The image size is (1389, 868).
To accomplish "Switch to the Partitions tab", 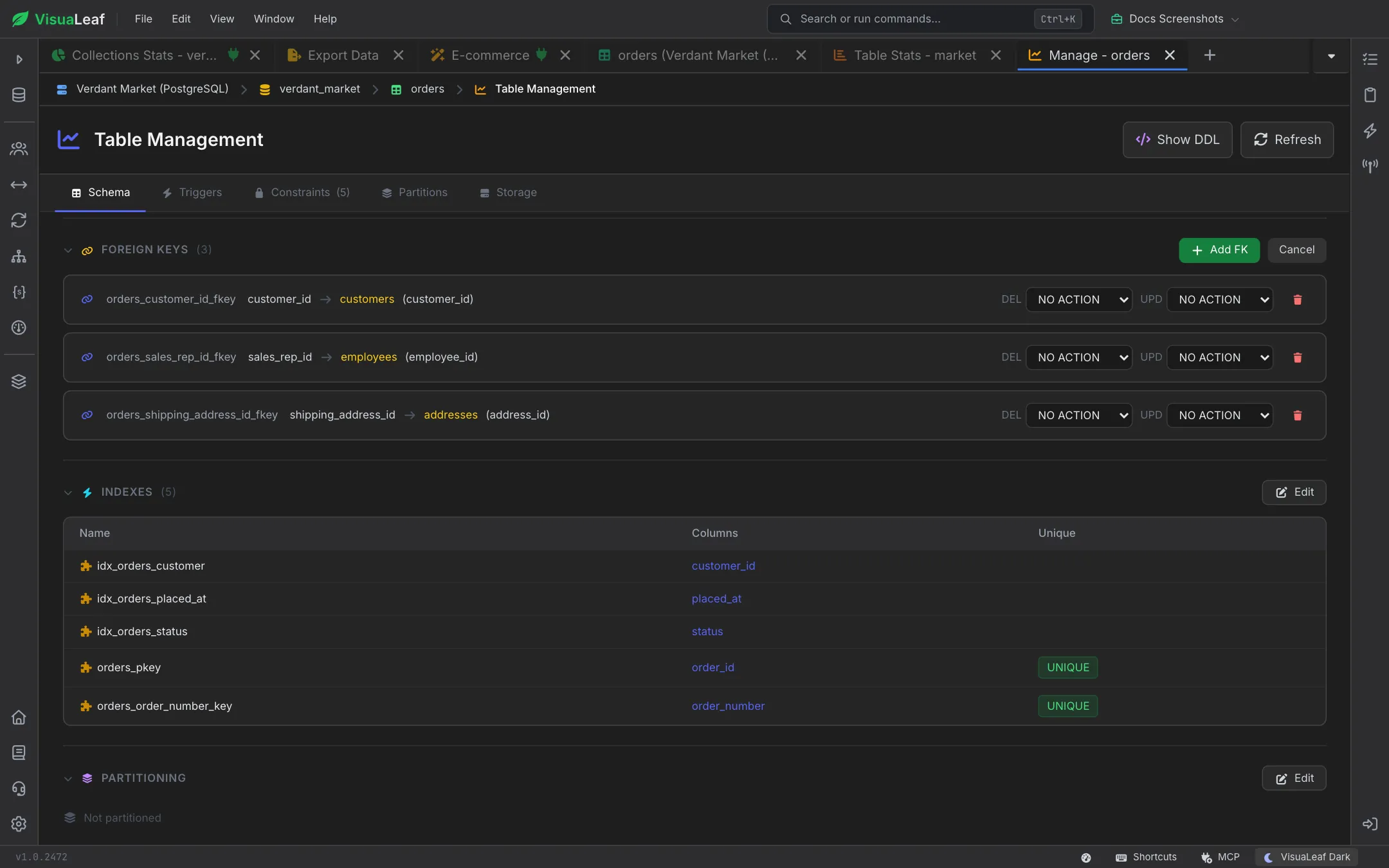I will coord(414,192).
